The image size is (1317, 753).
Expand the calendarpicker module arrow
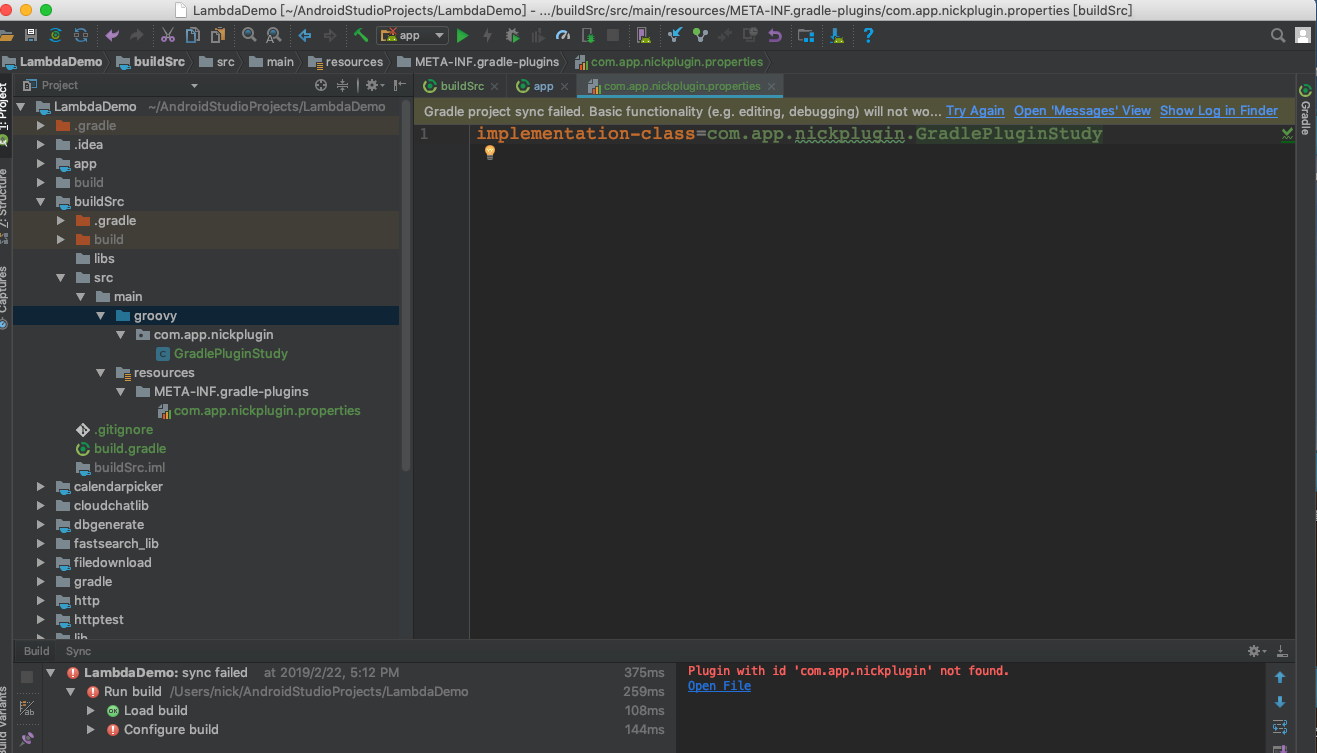coord(41,486)
